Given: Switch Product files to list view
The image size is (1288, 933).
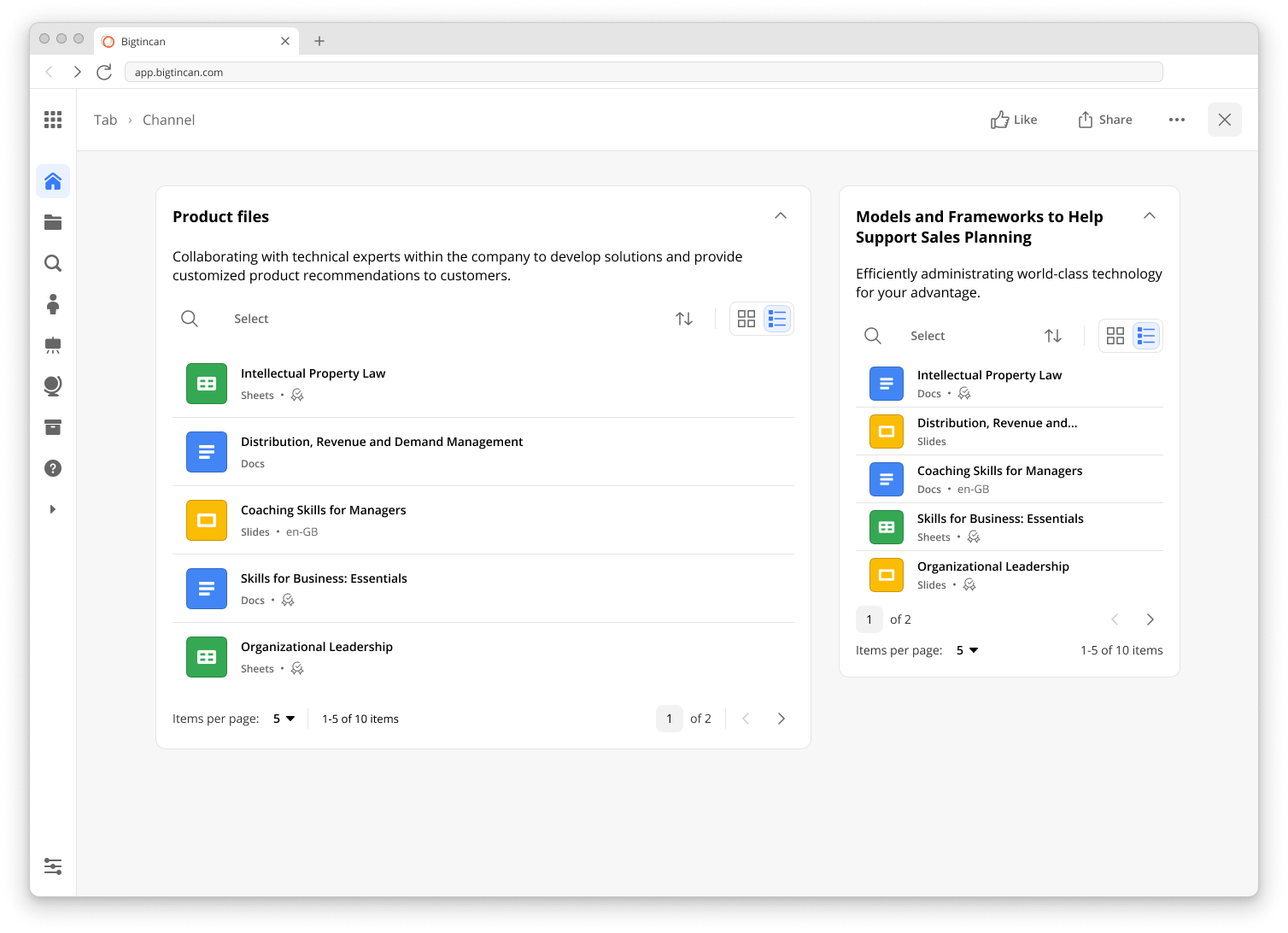Looking at the screenshot, I should [777, 319].
